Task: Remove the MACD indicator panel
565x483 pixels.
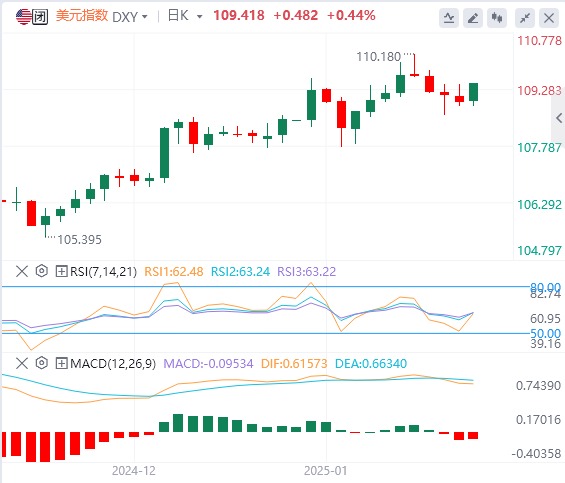Action: click(x=22, y=363)
